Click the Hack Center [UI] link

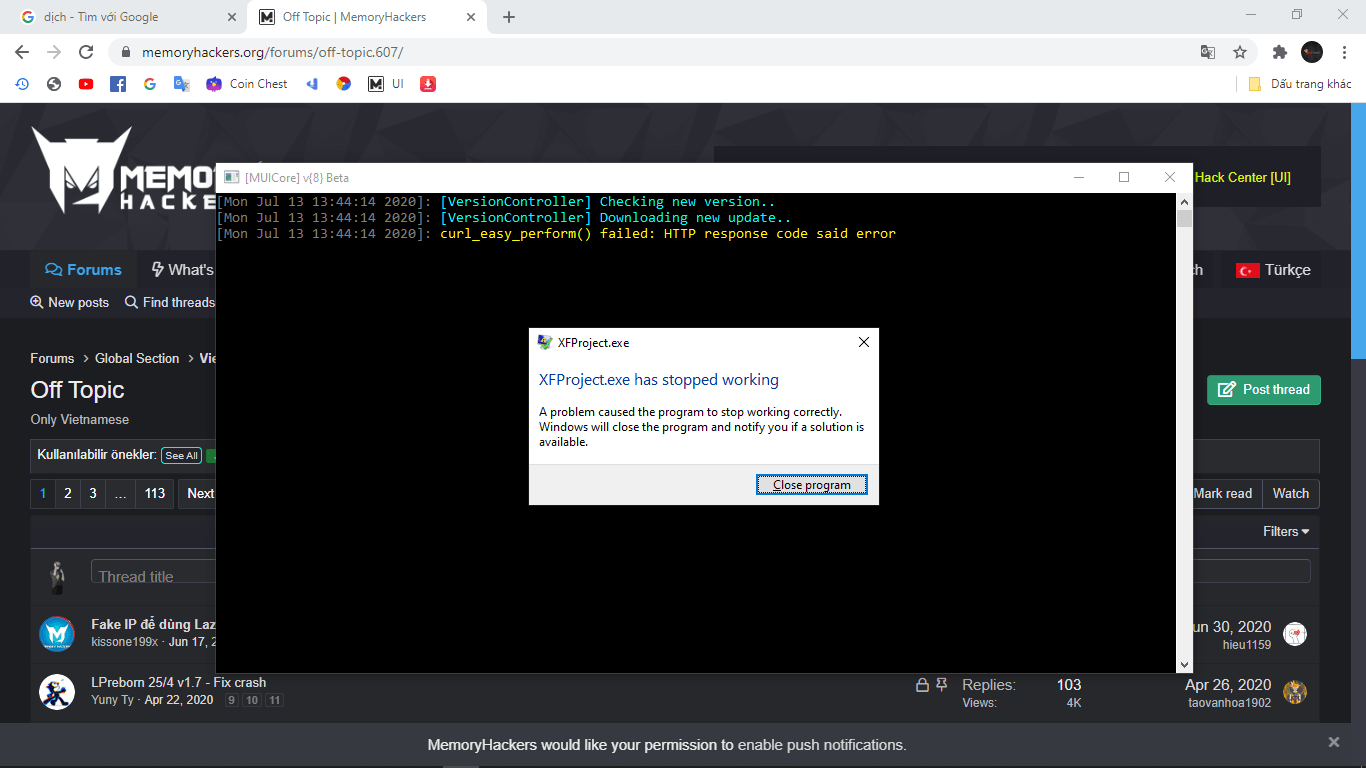(1243, 177)
